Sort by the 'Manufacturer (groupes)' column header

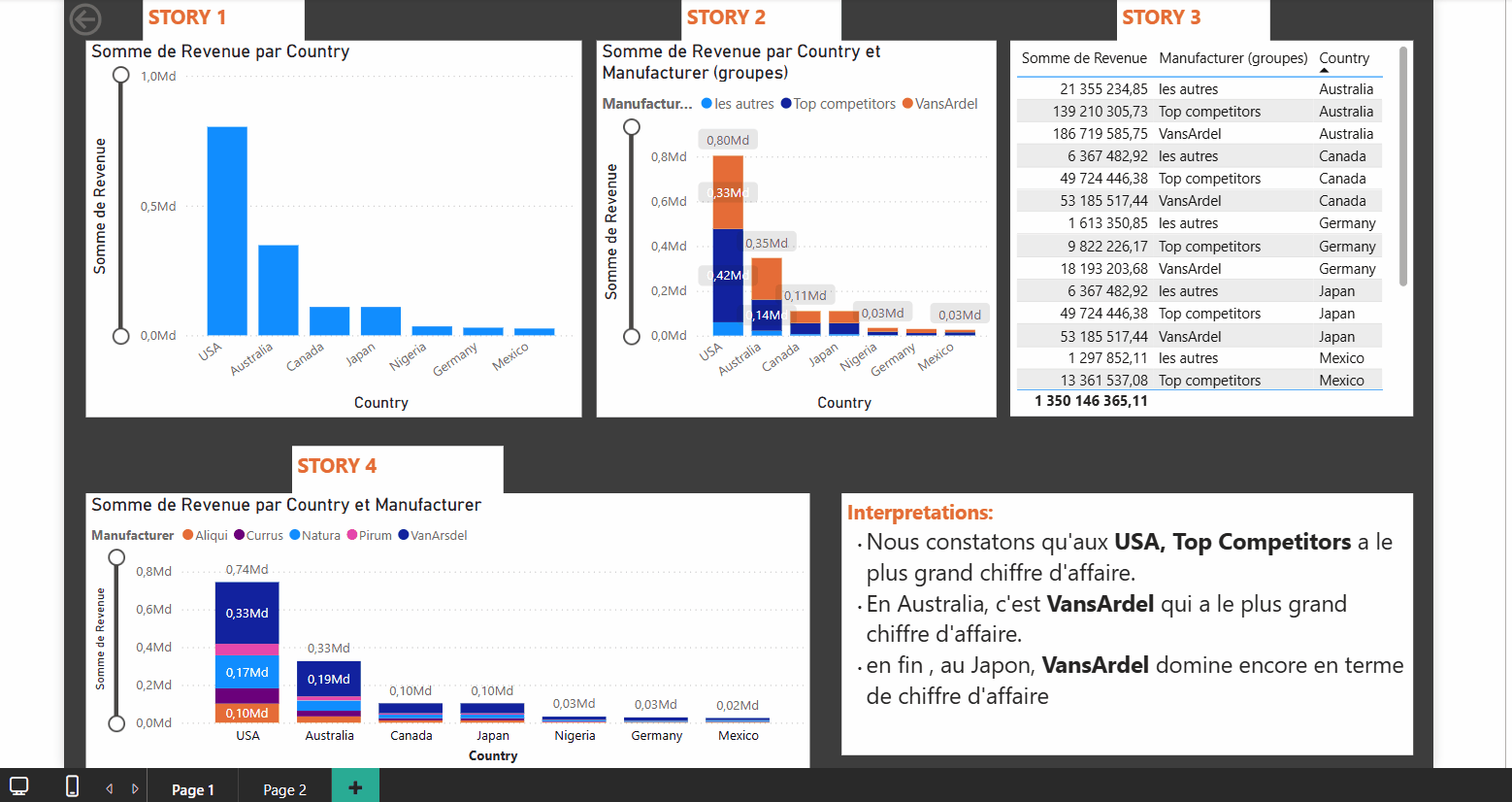click(1233, 58)
